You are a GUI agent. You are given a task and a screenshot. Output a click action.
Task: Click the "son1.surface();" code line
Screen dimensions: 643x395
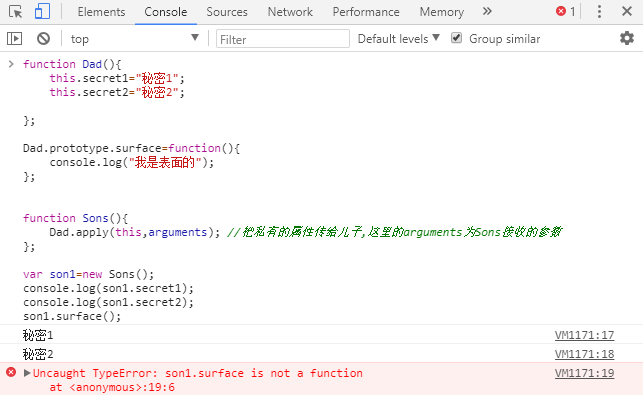pos(72,316)
